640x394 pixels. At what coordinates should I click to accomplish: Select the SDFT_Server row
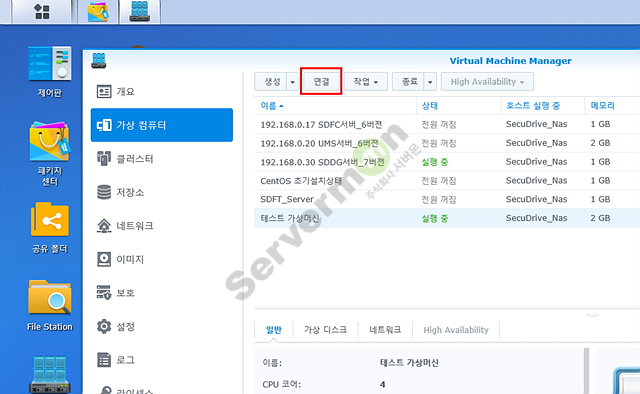(x=447, y=199)
